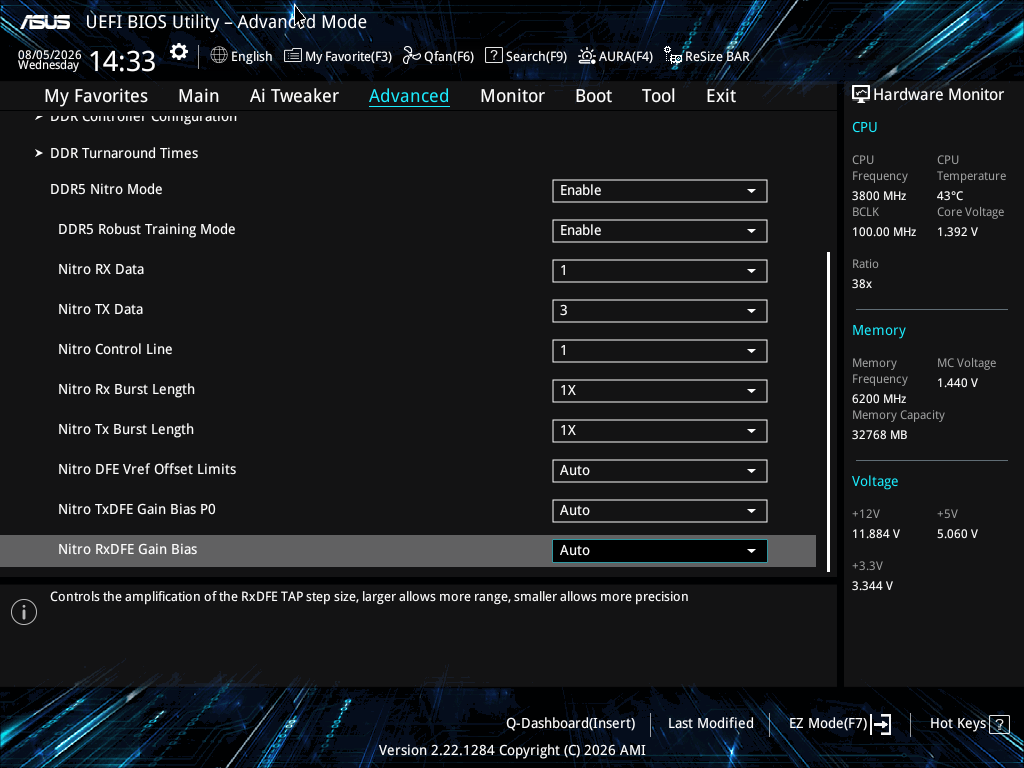Click the 14:33 clock display

tap(122, 61)
